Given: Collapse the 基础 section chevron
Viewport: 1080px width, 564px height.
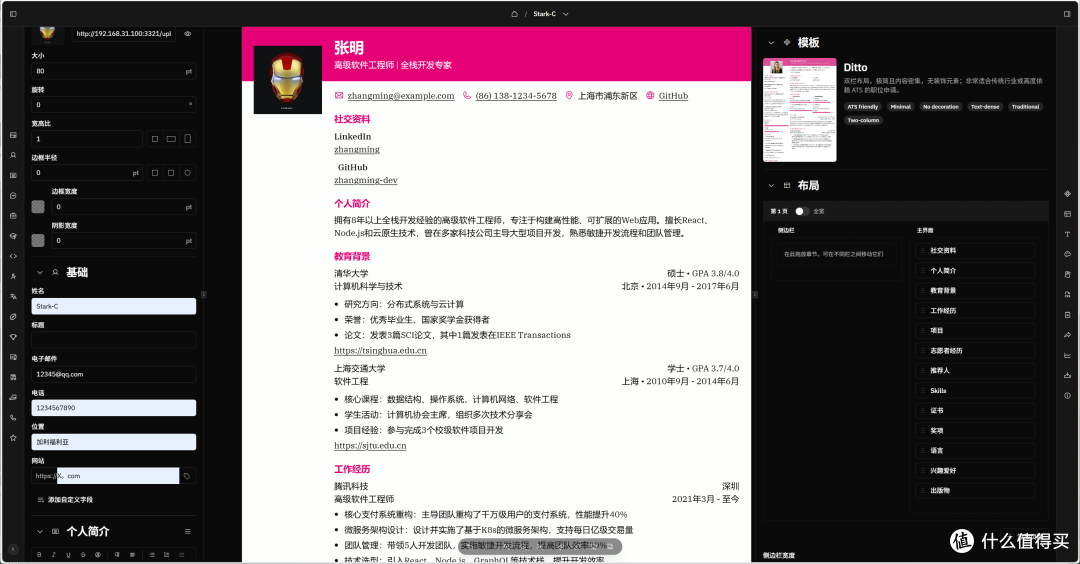Looking at the screenshot, I should pyautogui.click(x=39, y=273).
